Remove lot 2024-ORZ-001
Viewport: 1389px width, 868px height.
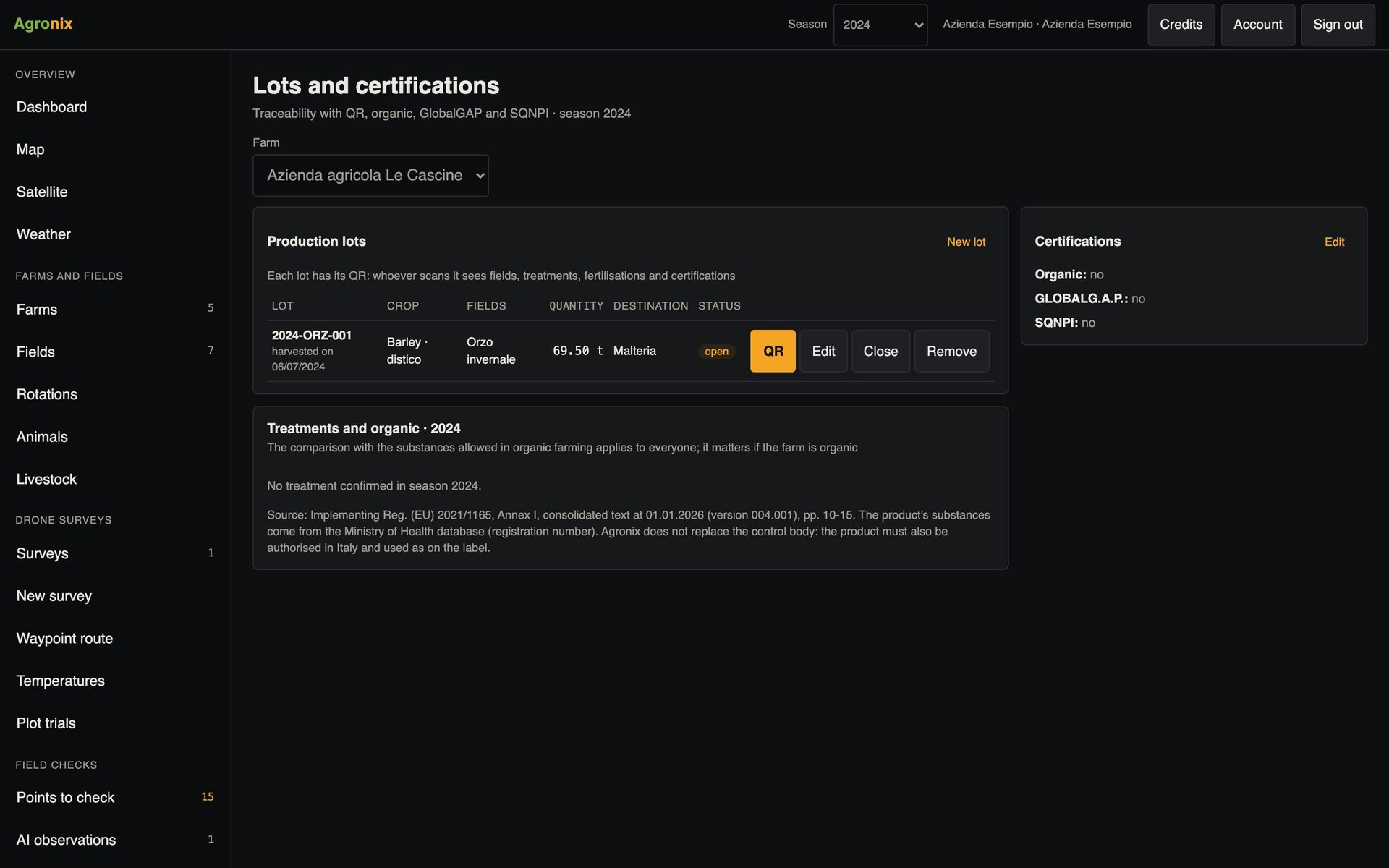951,351
